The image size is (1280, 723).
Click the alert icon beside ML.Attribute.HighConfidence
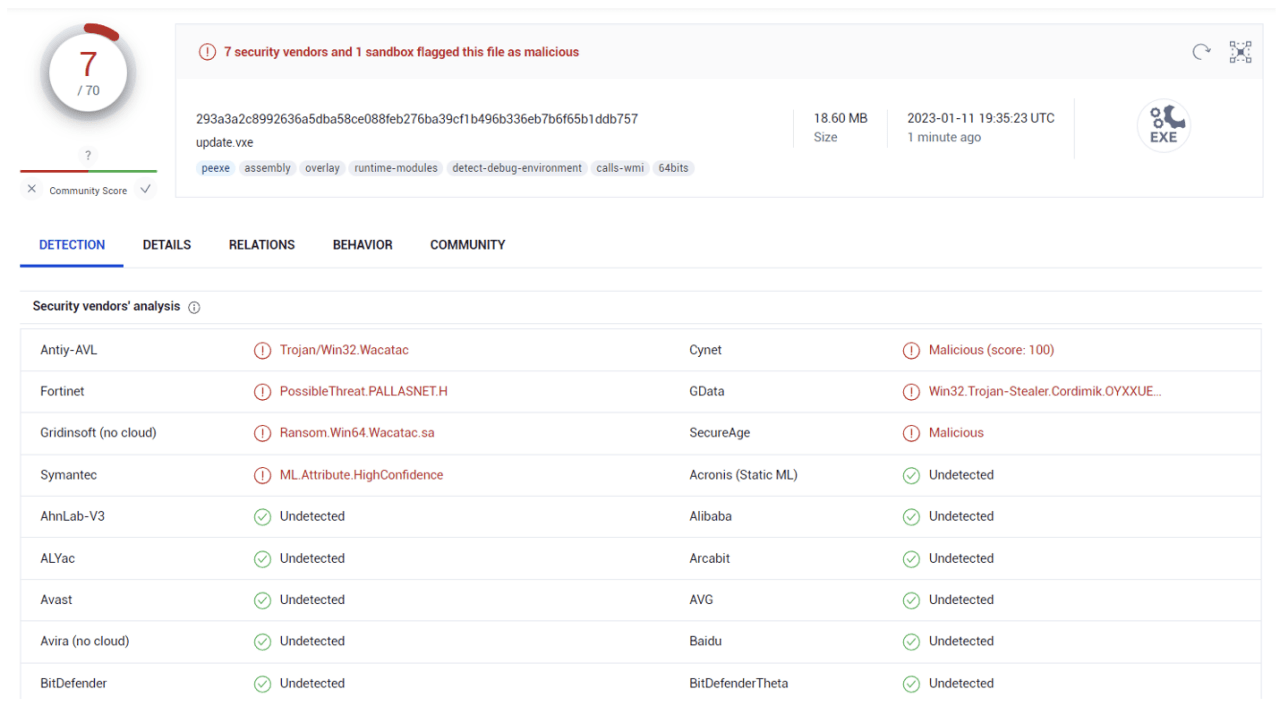pyautogui.click(x=262, y=475)
